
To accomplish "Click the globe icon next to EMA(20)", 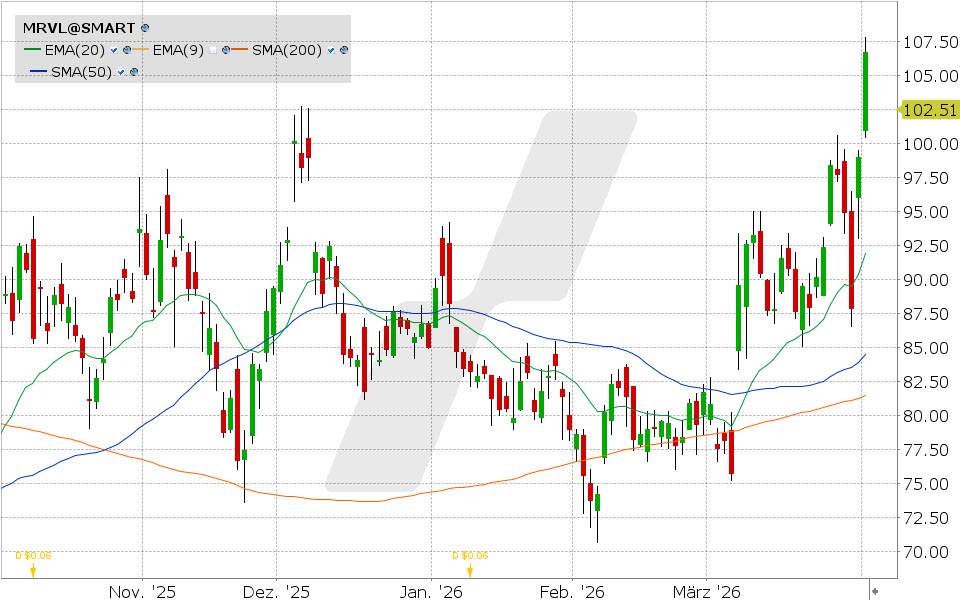I will point(126,50).
